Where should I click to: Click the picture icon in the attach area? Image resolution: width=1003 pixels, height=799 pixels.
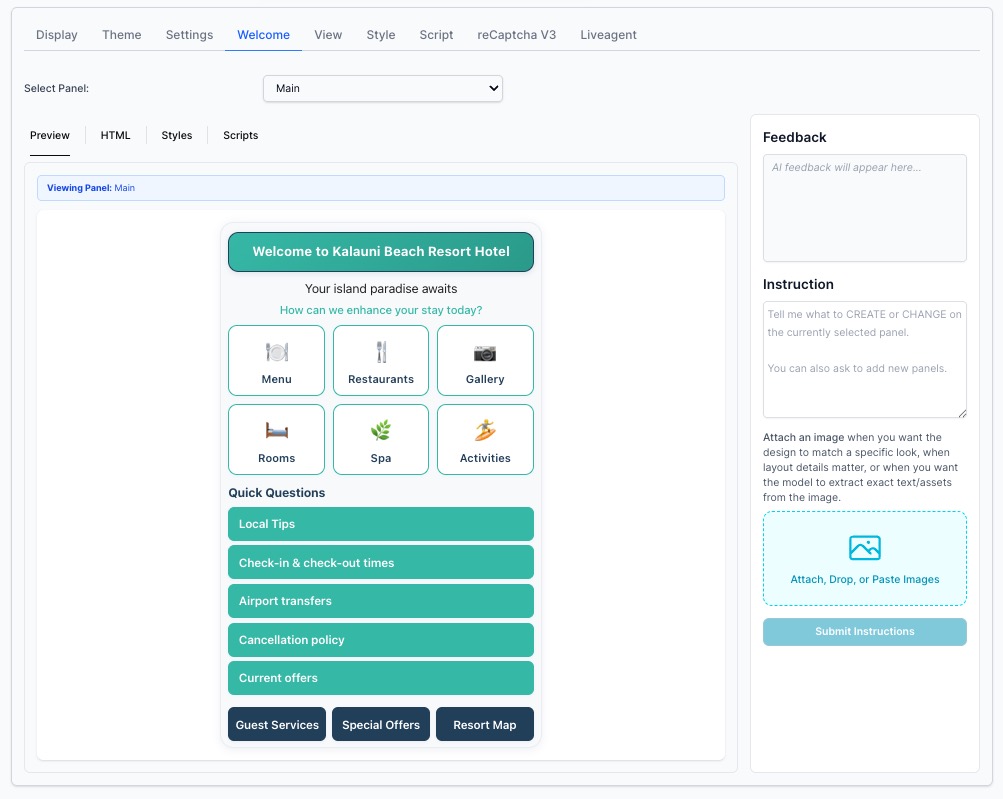[x=864, y=545]
